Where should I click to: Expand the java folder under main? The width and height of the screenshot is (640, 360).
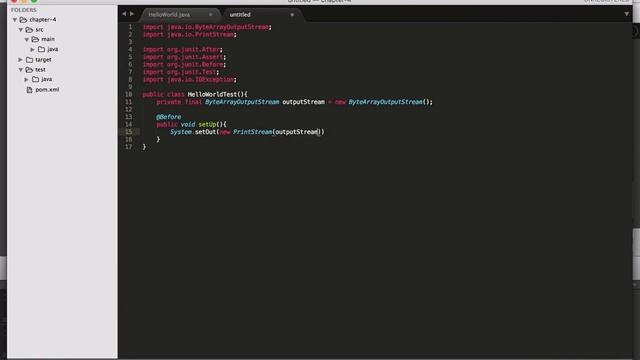33,49
